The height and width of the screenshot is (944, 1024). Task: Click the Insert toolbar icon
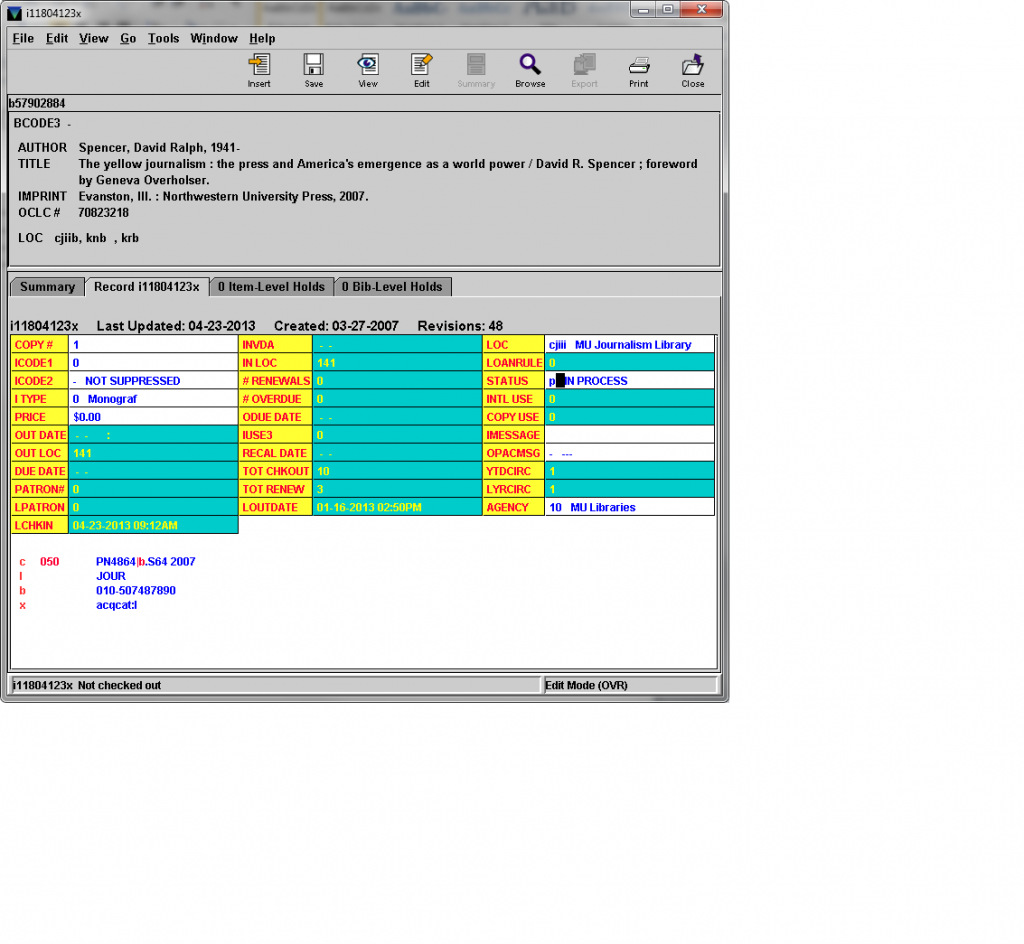[259, 70]
